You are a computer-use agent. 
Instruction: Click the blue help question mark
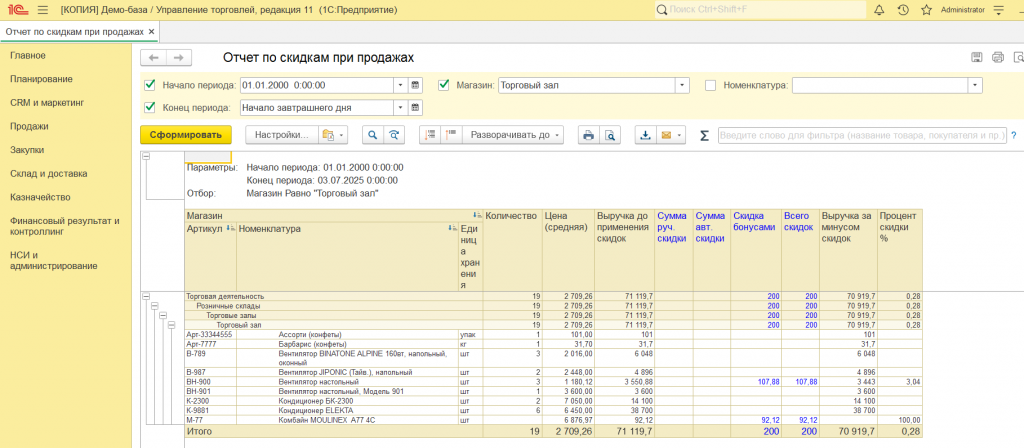point(1014,135)
